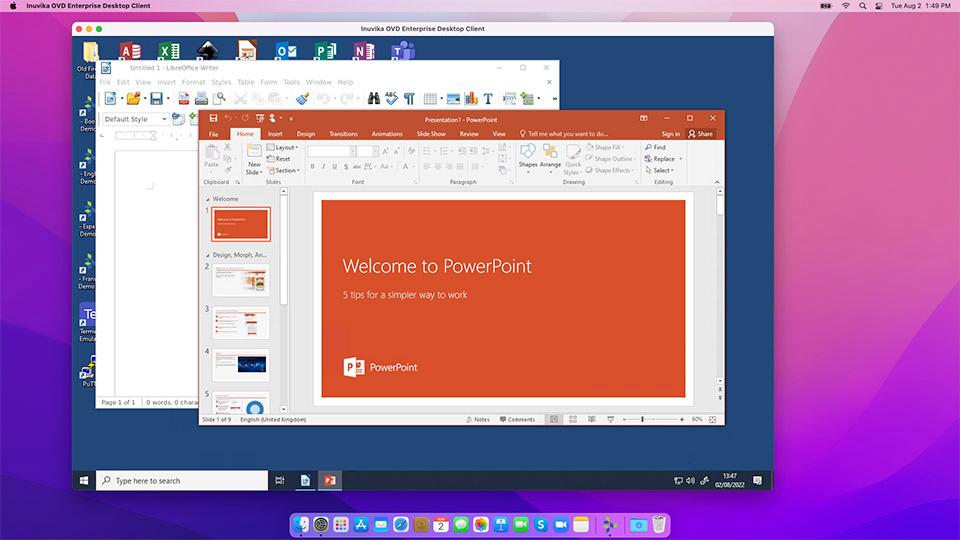Screen dimensions: 960x540
Task: Click Increase Font Size icon in ribbon
Action: pyautogui.click(x=385, y=151)
